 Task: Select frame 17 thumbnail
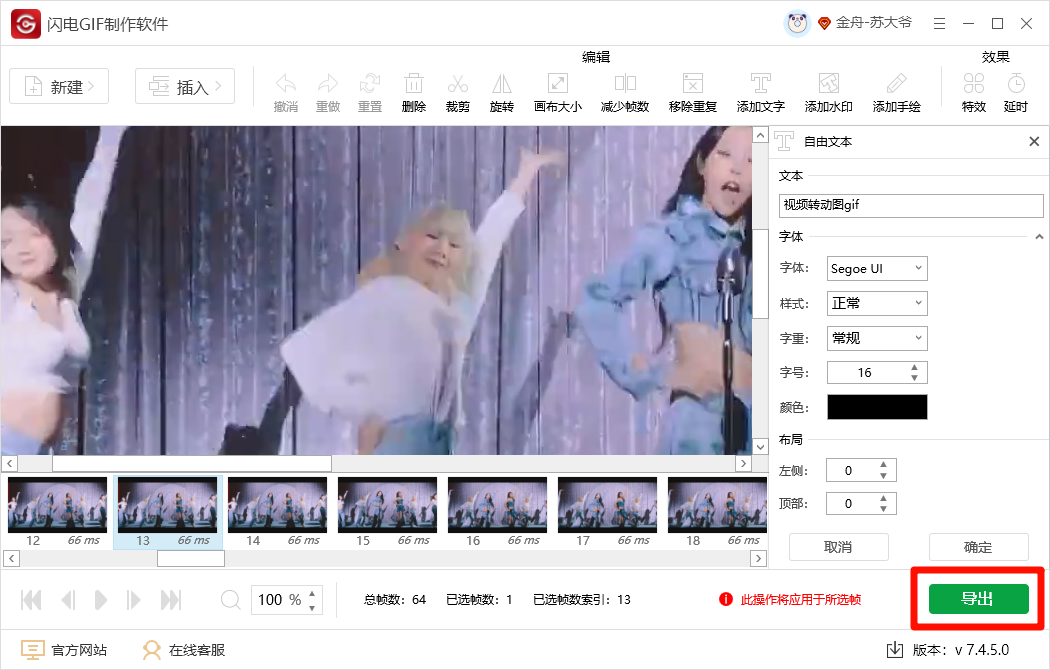(x=607, y=512)
